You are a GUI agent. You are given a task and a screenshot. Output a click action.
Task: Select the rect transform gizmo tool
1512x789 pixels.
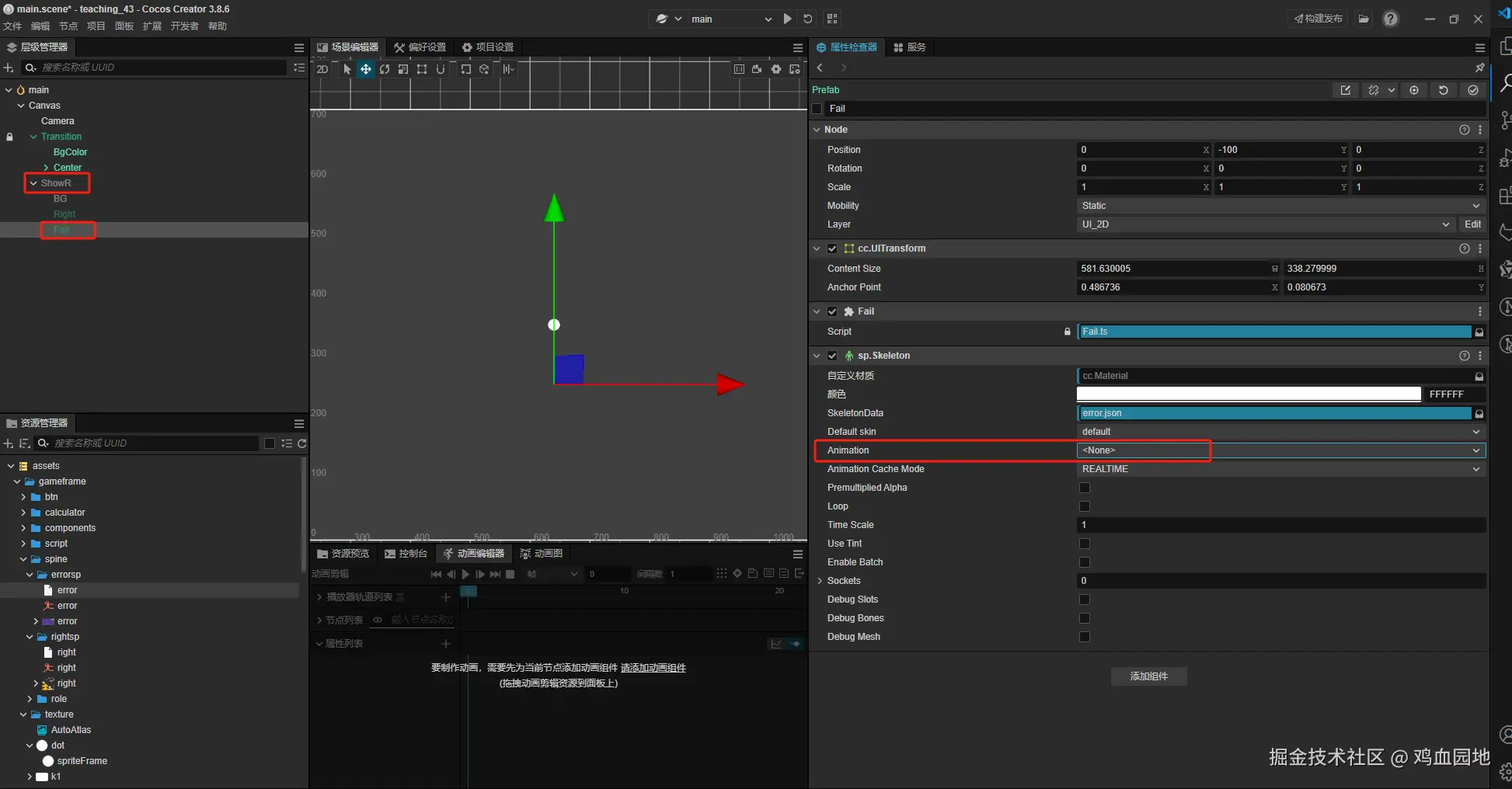(422, 69)
